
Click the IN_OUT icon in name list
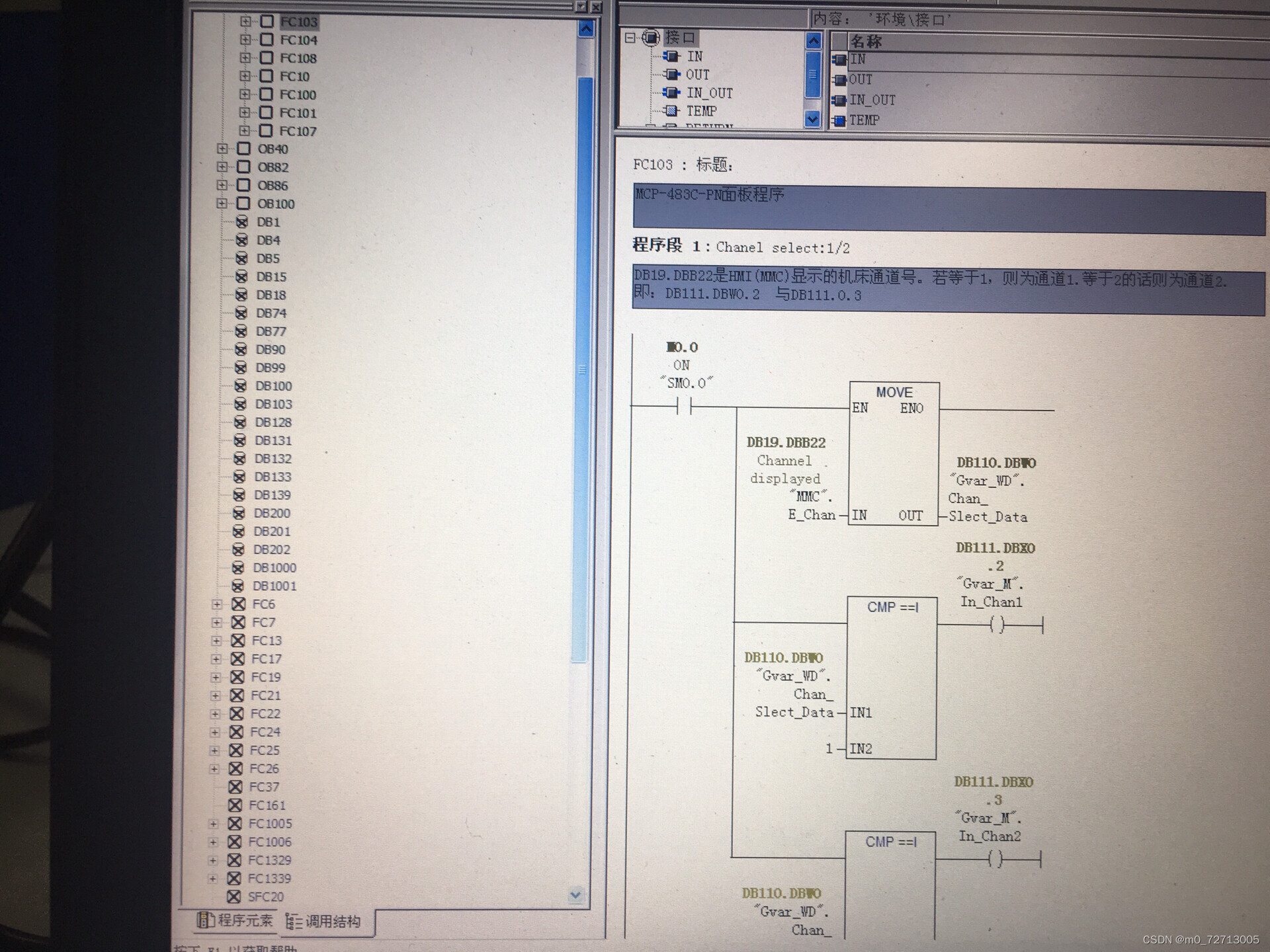pyautogui.click(x=840, y=100)
